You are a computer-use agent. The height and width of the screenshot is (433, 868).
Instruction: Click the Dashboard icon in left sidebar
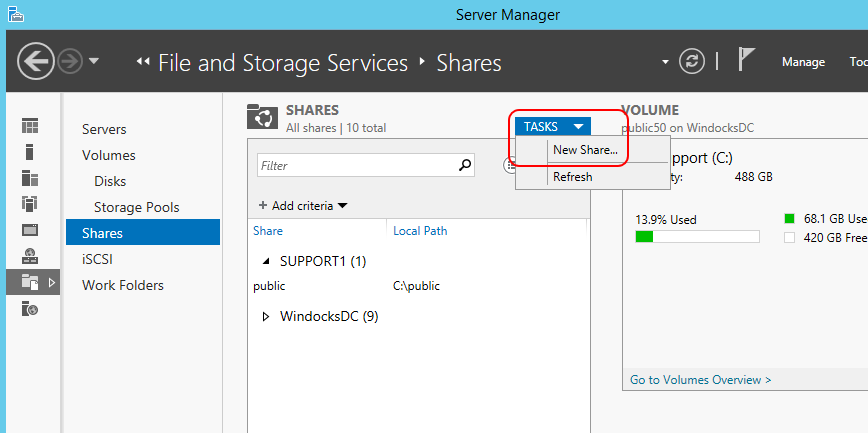point(30,126)
